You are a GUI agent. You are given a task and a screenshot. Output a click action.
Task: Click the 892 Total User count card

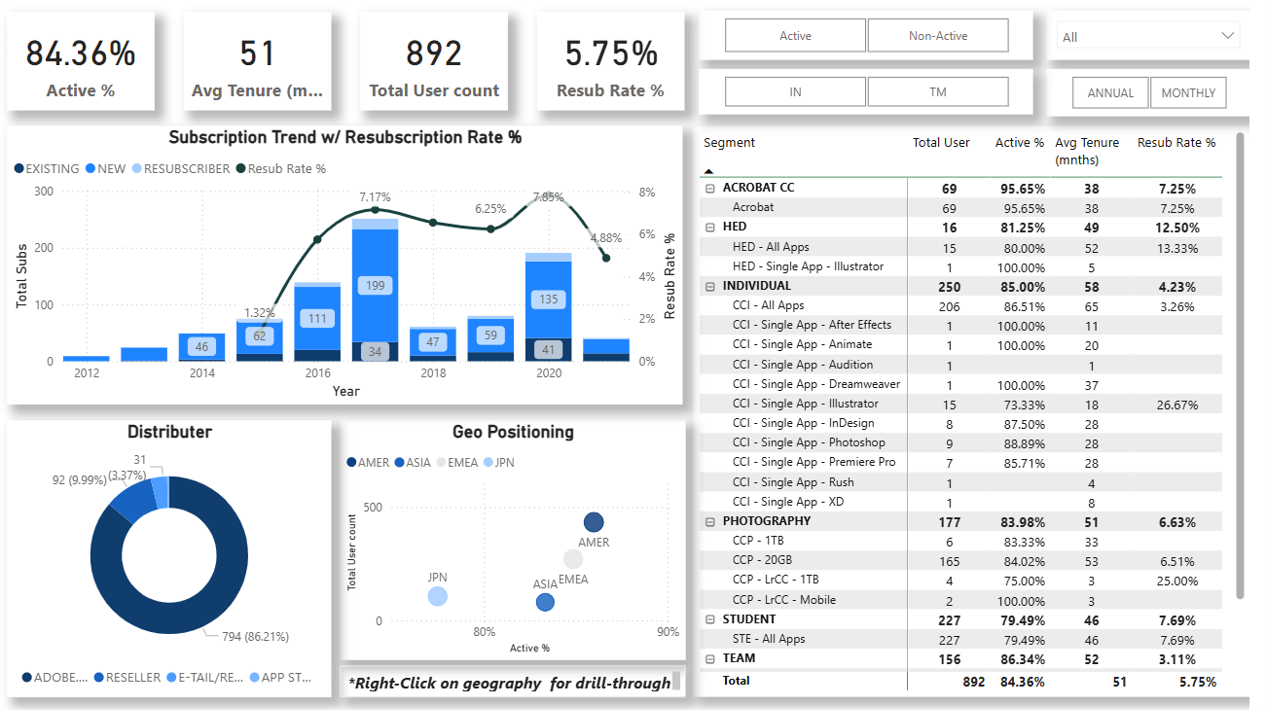[434, 61]
